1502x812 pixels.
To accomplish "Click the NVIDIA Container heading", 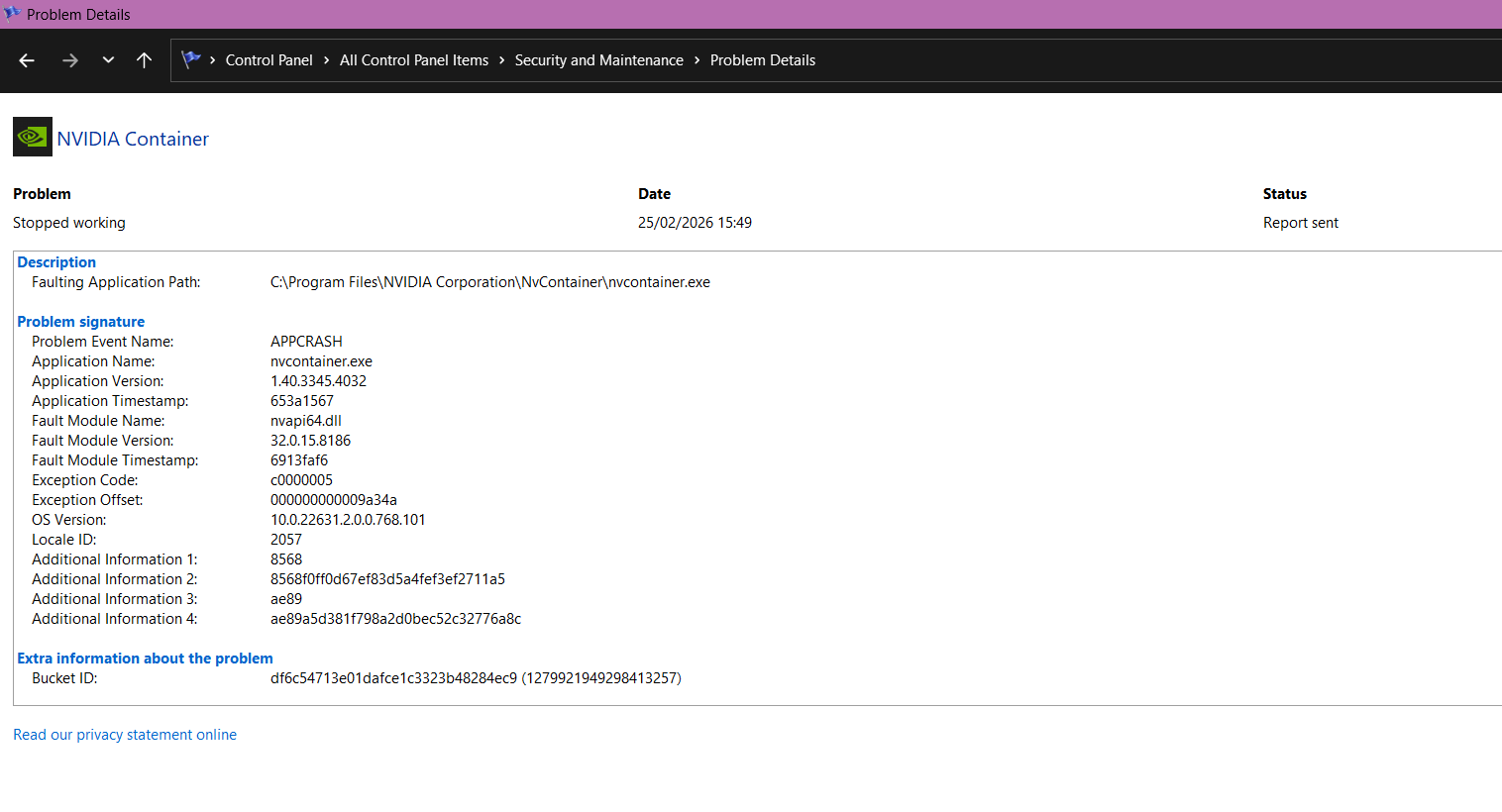I will (133, 139).
